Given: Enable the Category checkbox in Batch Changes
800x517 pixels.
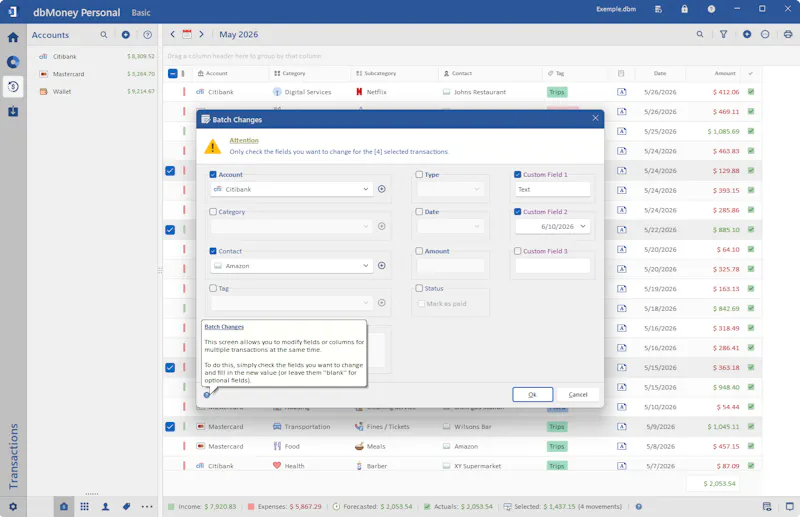Looking at the screenshot, I should point(213,211).
